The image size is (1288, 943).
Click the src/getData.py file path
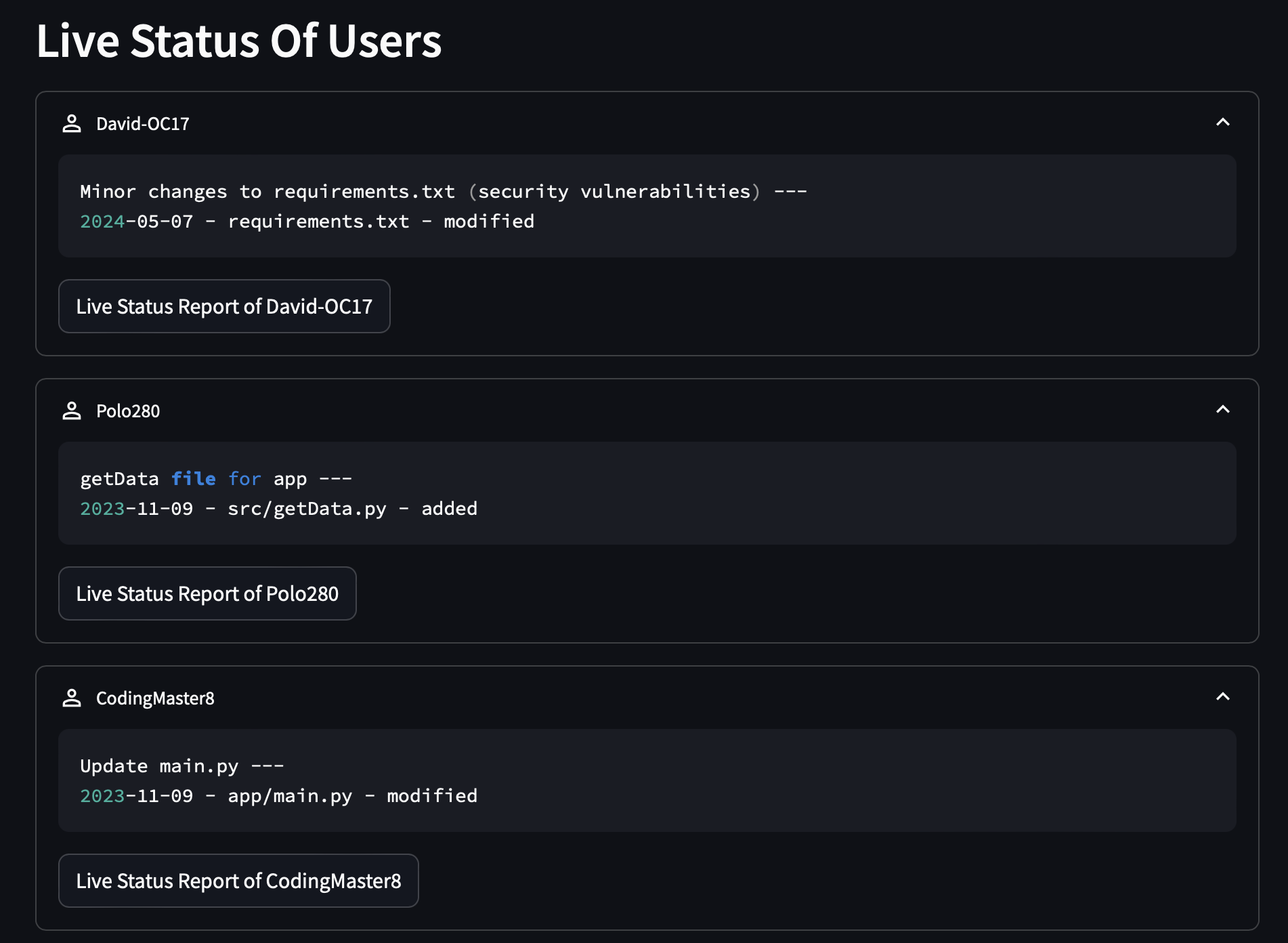[307, 509]
